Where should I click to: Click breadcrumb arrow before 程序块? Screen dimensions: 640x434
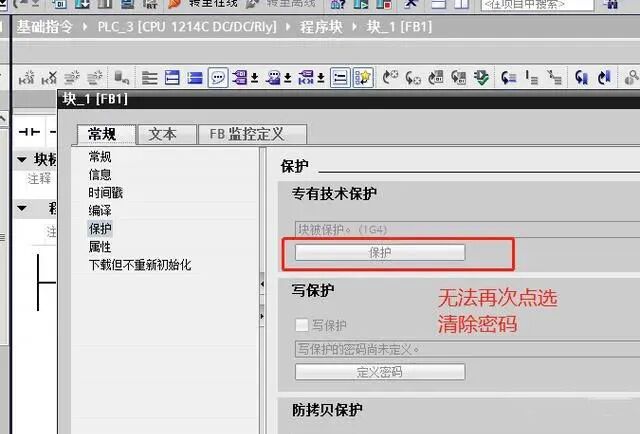tap(288, 27)
